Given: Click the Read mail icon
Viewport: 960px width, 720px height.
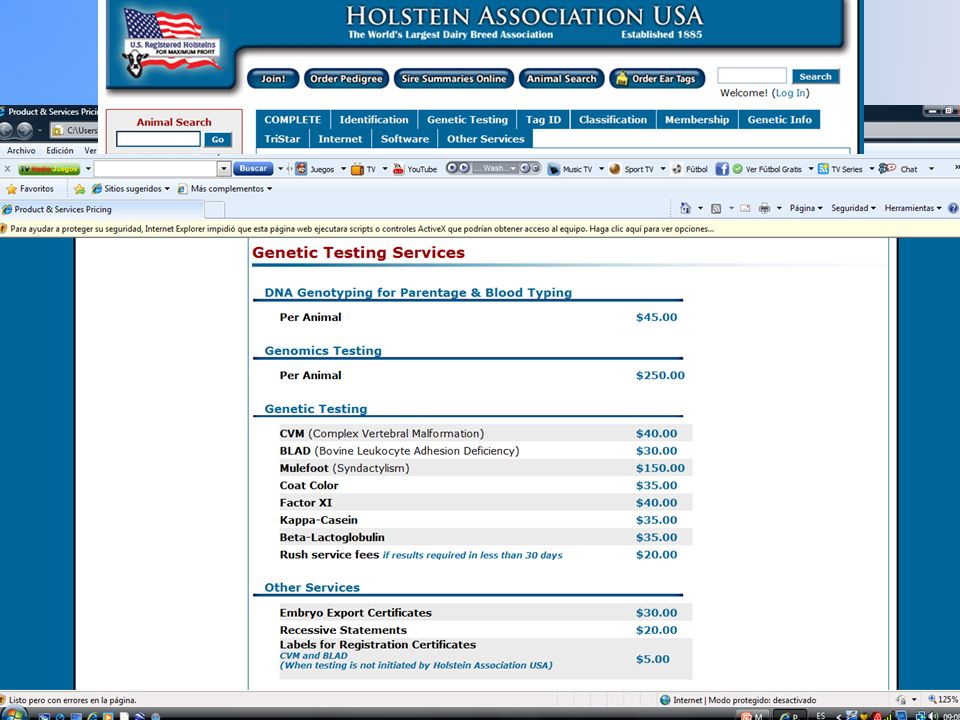Looking at the screenshot, I should click(x=745, y=208).
